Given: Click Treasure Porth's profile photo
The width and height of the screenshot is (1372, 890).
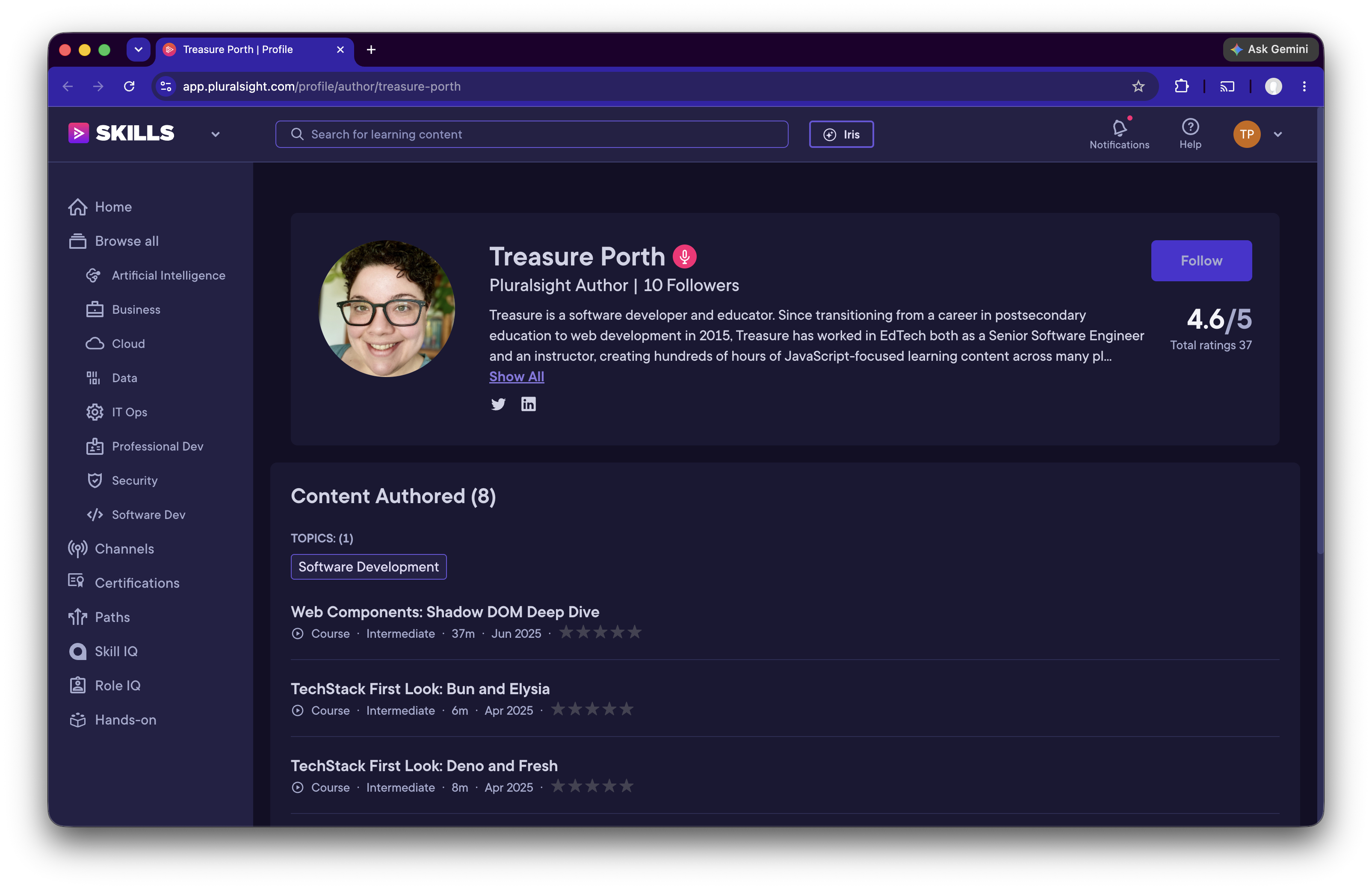Looking at the screenshot, I should pos(386,309).
